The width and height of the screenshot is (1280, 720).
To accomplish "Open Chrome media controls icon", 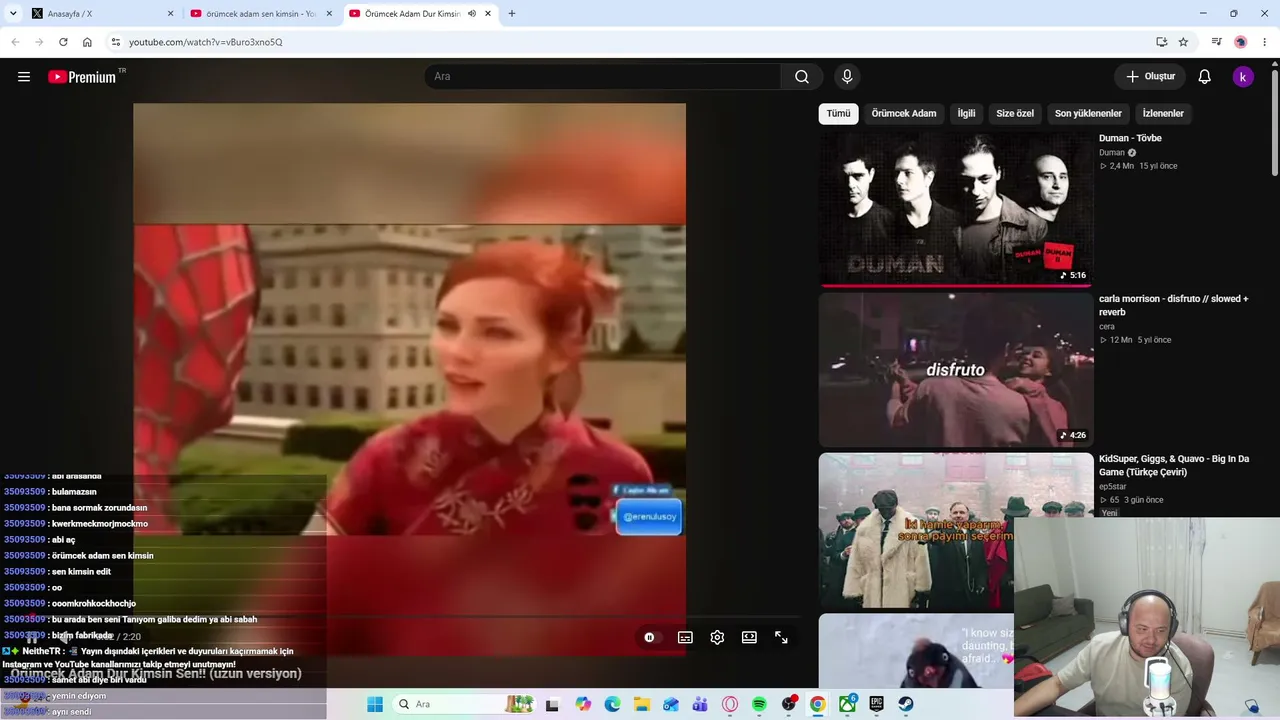I will click(1216, 42).
